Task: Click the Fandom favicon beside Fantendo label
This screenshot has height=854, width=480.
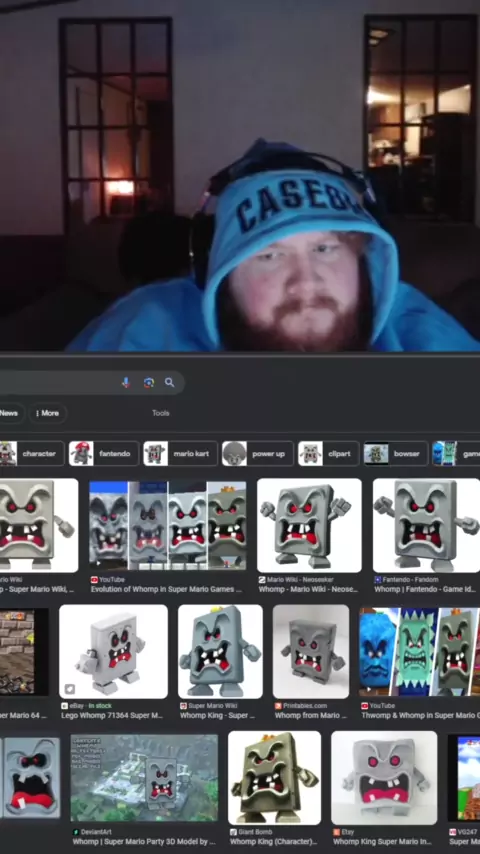Action: pyautogui.click(x=378, y=580)
